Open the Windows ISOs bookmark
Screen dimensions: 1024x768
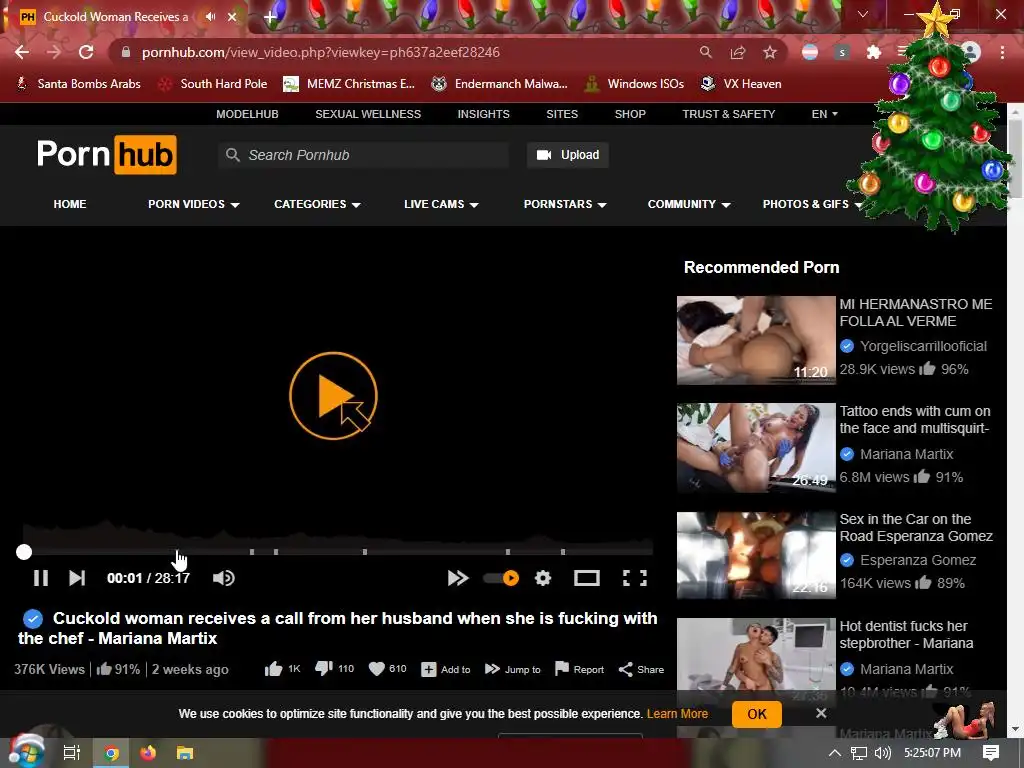pos(634,84)
